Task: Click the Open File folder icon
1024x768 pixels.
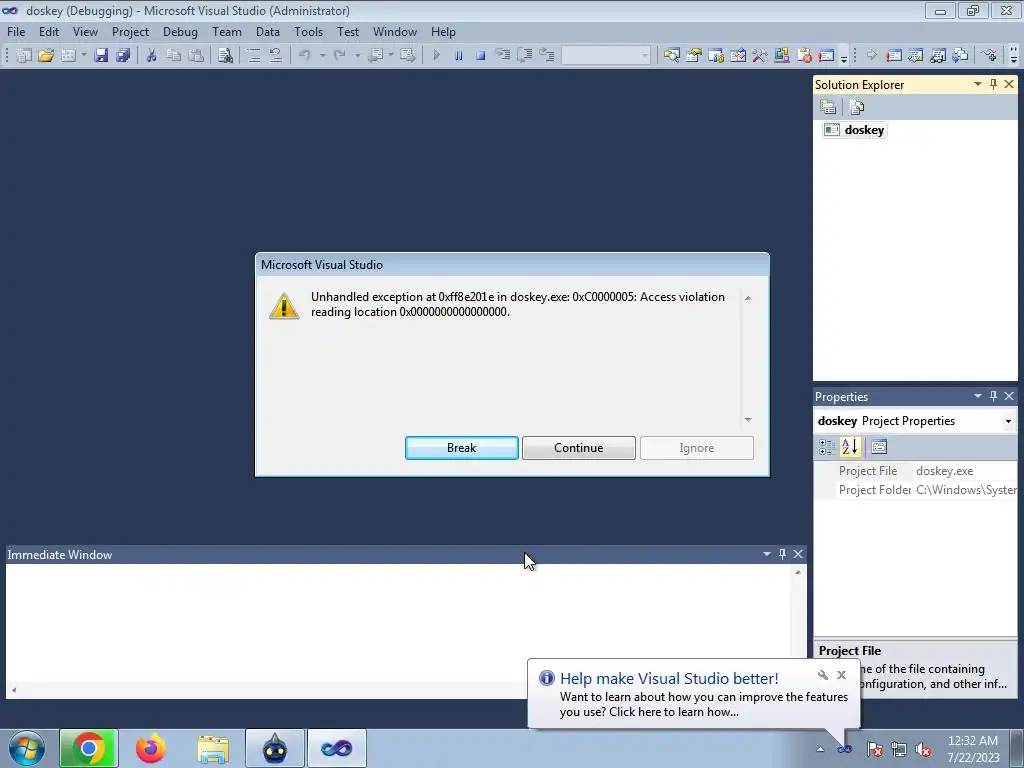Action: pos(46,56)
